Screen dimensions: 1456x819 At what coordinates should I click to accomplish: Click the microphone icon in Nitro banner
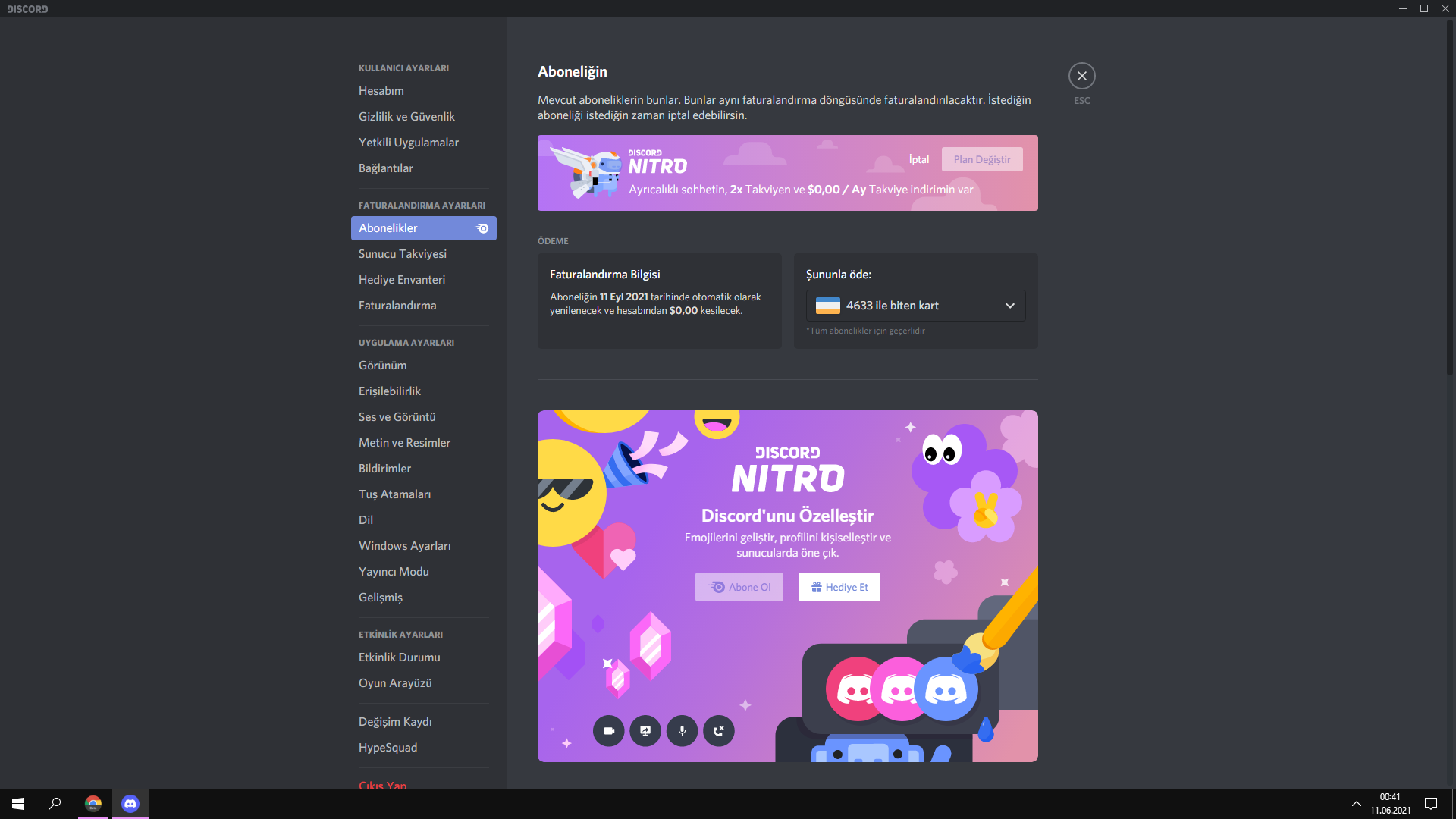(682, 731)
